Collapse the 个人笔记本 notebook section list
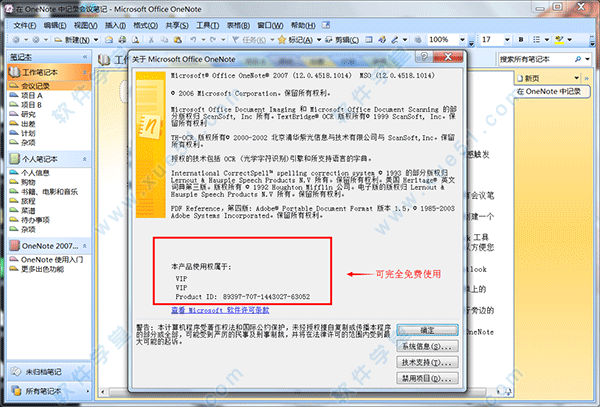The width and height of the screenshot is (600, 407). pyautogui.click(x=85, y=159)
